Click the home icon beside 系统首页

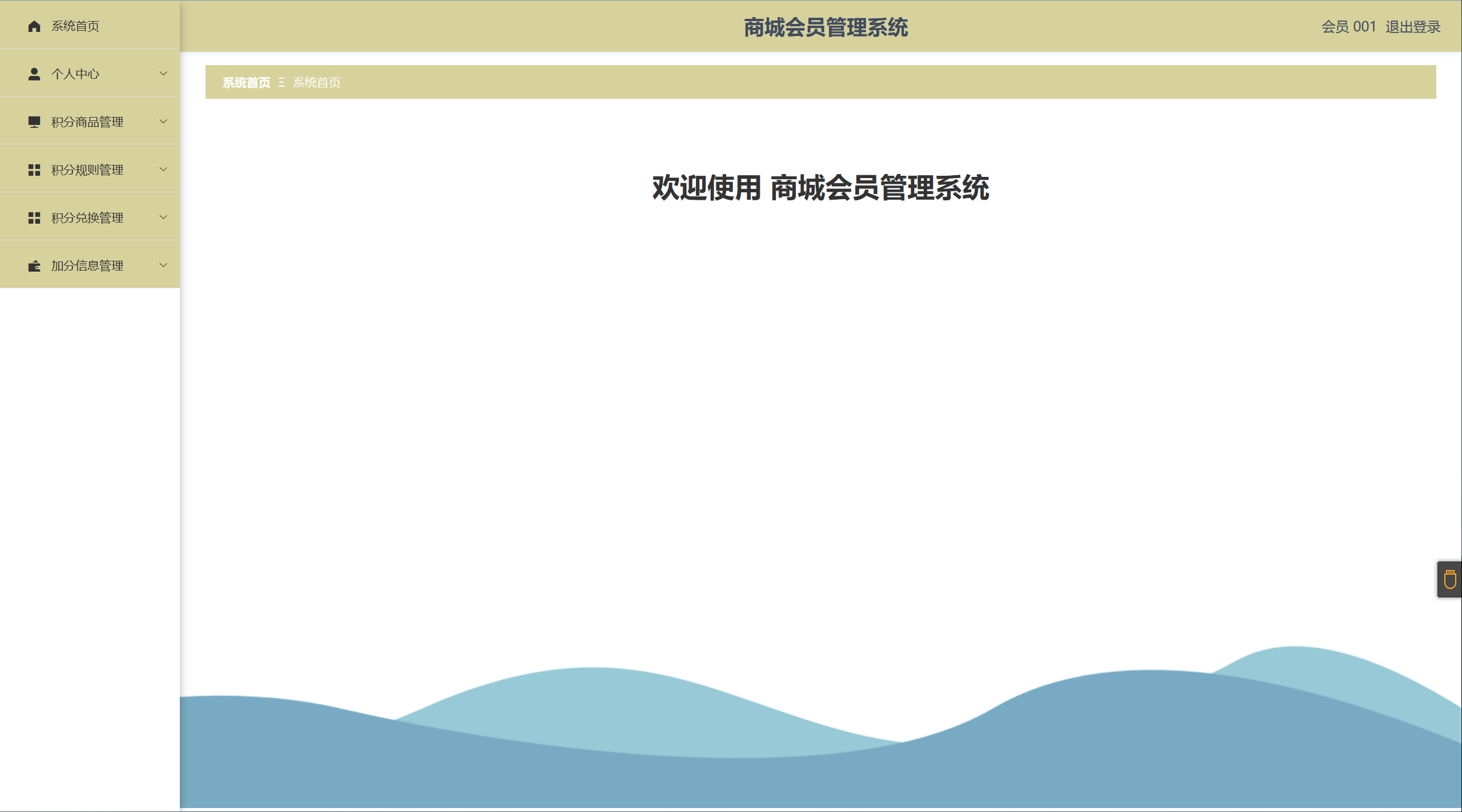tap(34, 26)
